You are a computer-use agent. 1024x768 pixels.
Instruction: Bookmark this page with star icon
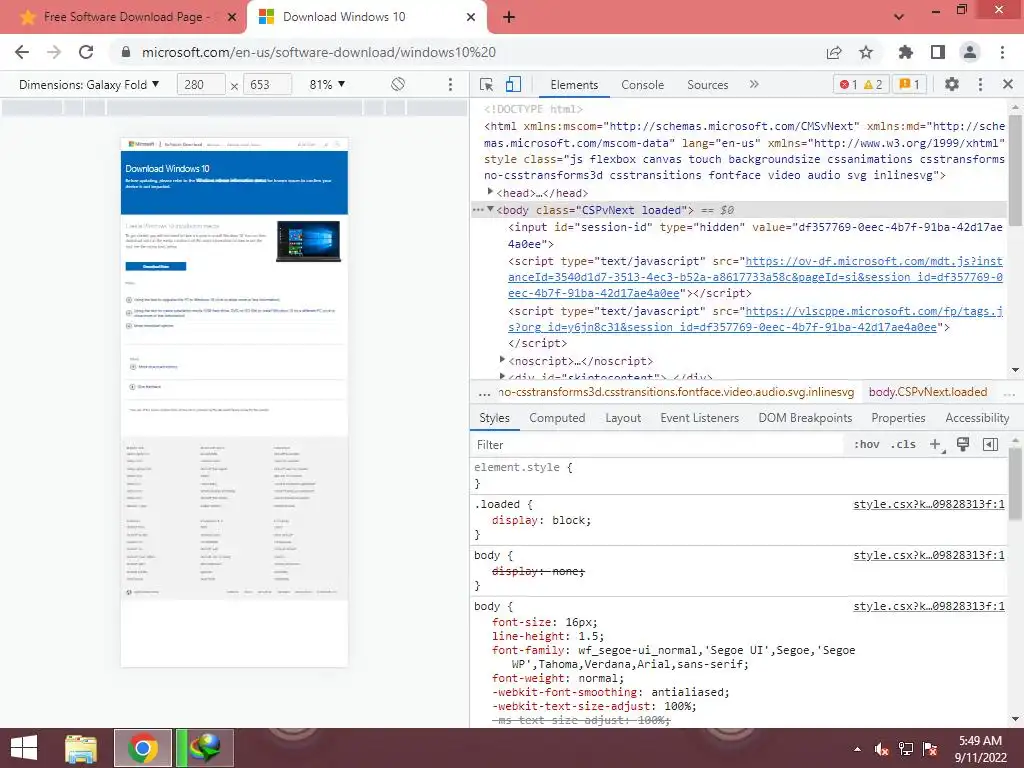866,52
